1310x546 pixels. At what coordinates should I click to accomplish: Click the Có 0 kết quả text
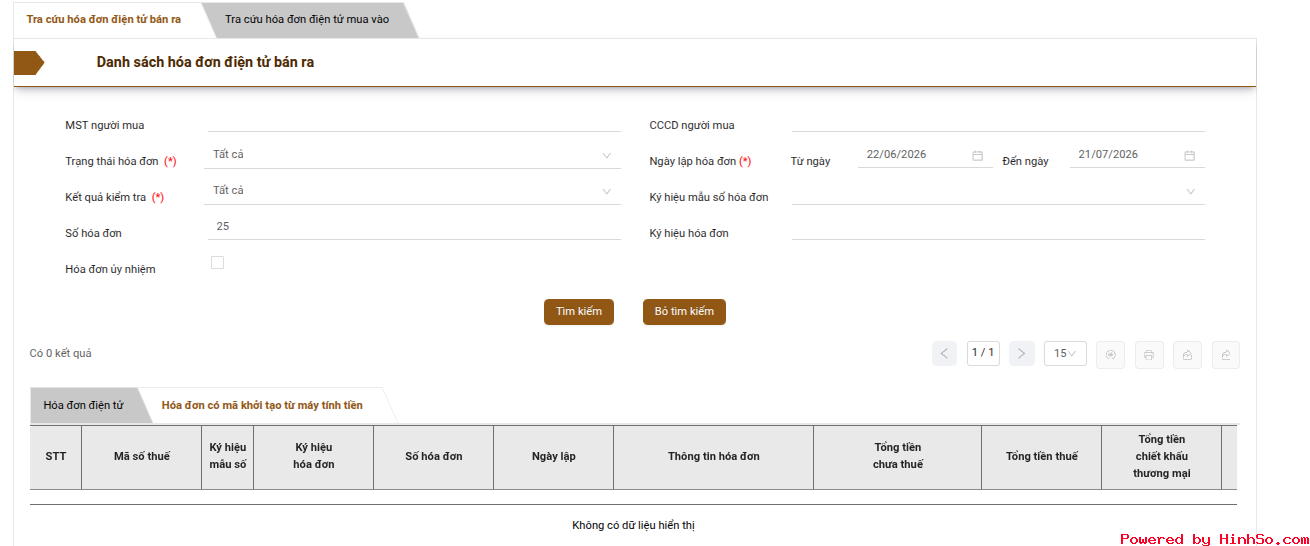(x=61, y=354)
